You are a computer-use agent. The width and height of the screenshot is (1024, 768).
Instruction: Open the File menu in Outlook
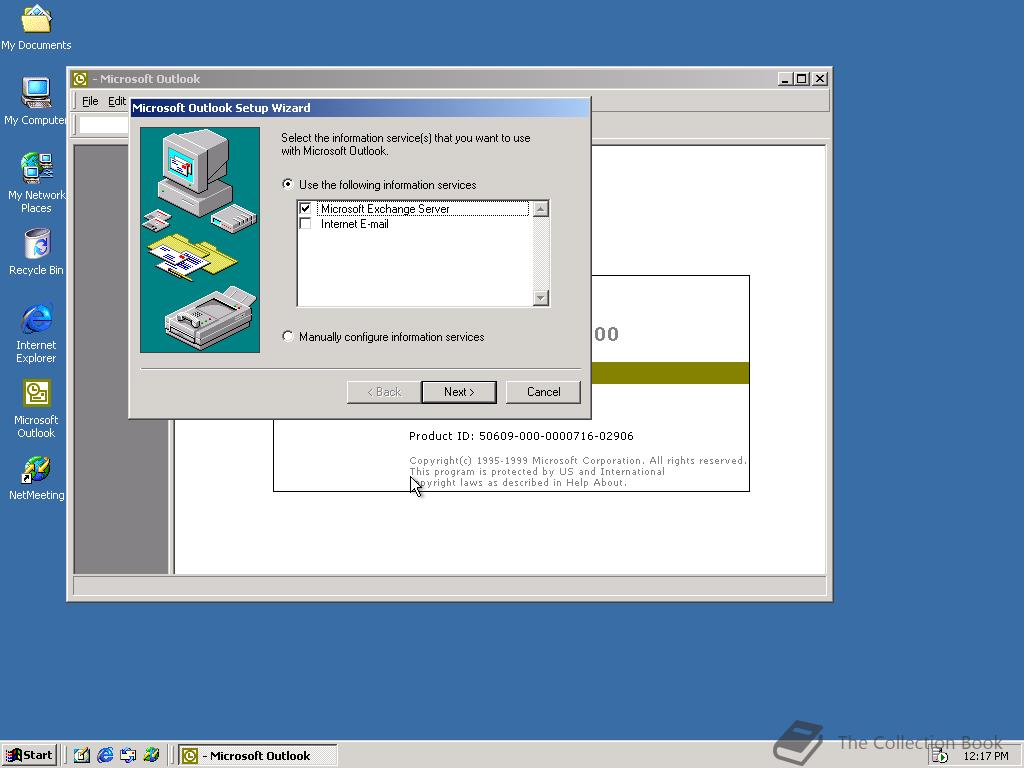(90, 101)
